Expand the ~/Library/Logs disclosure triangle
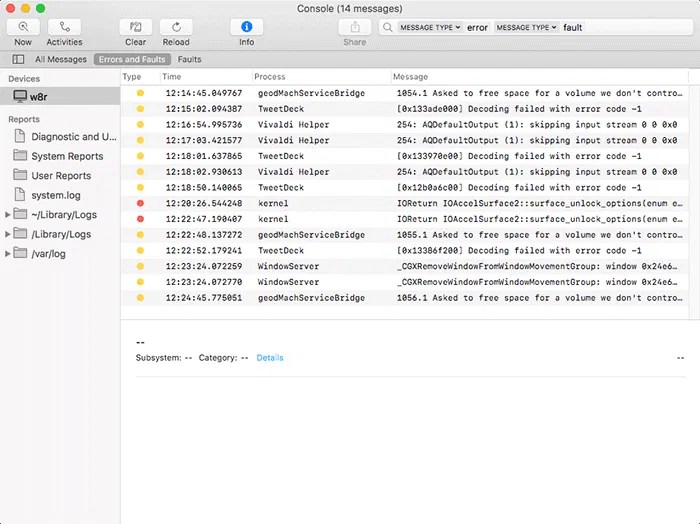 click(x=7, y=215)
